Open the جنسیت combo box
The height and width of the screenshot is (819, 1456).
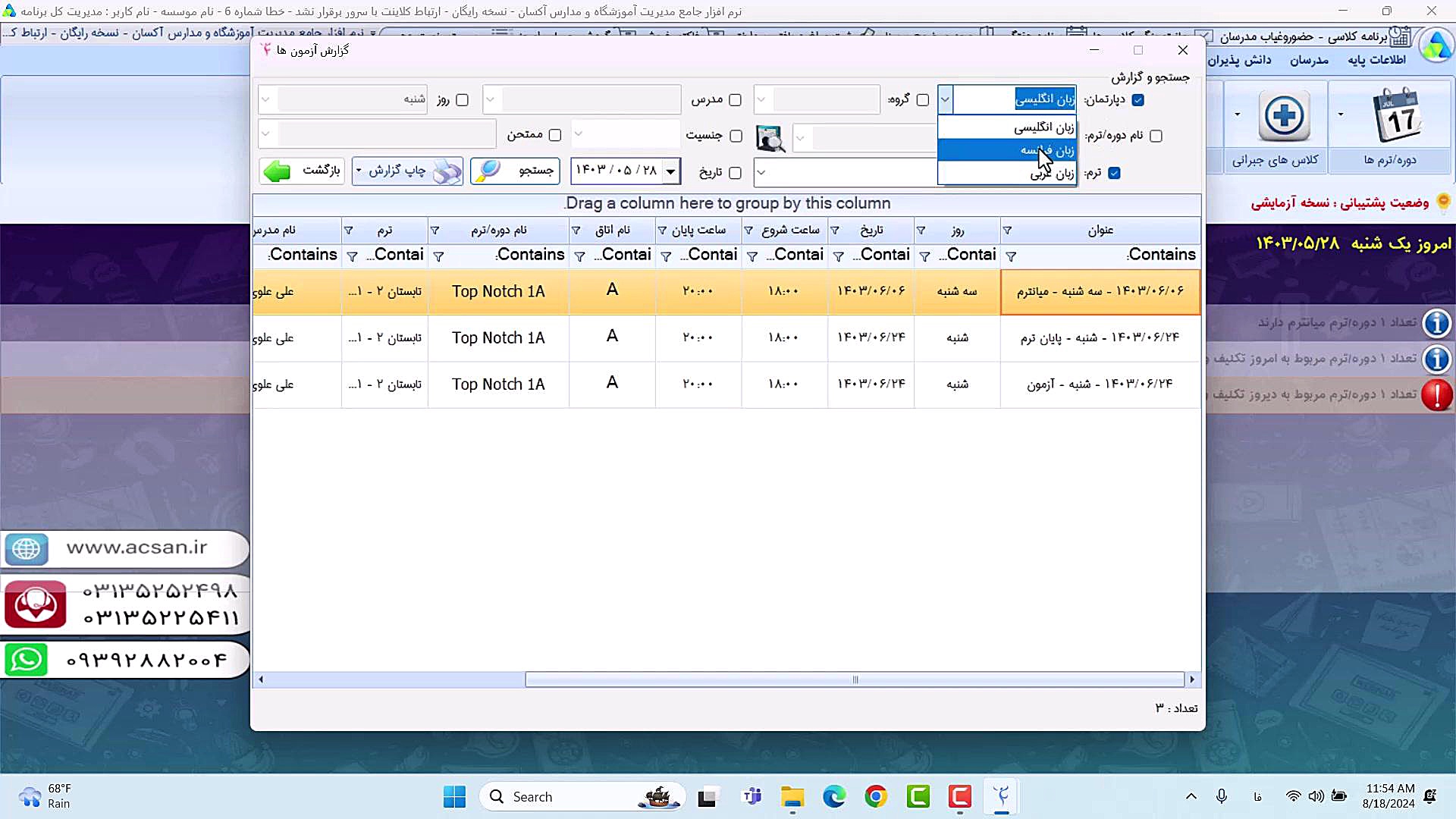(x=579, y=134)
